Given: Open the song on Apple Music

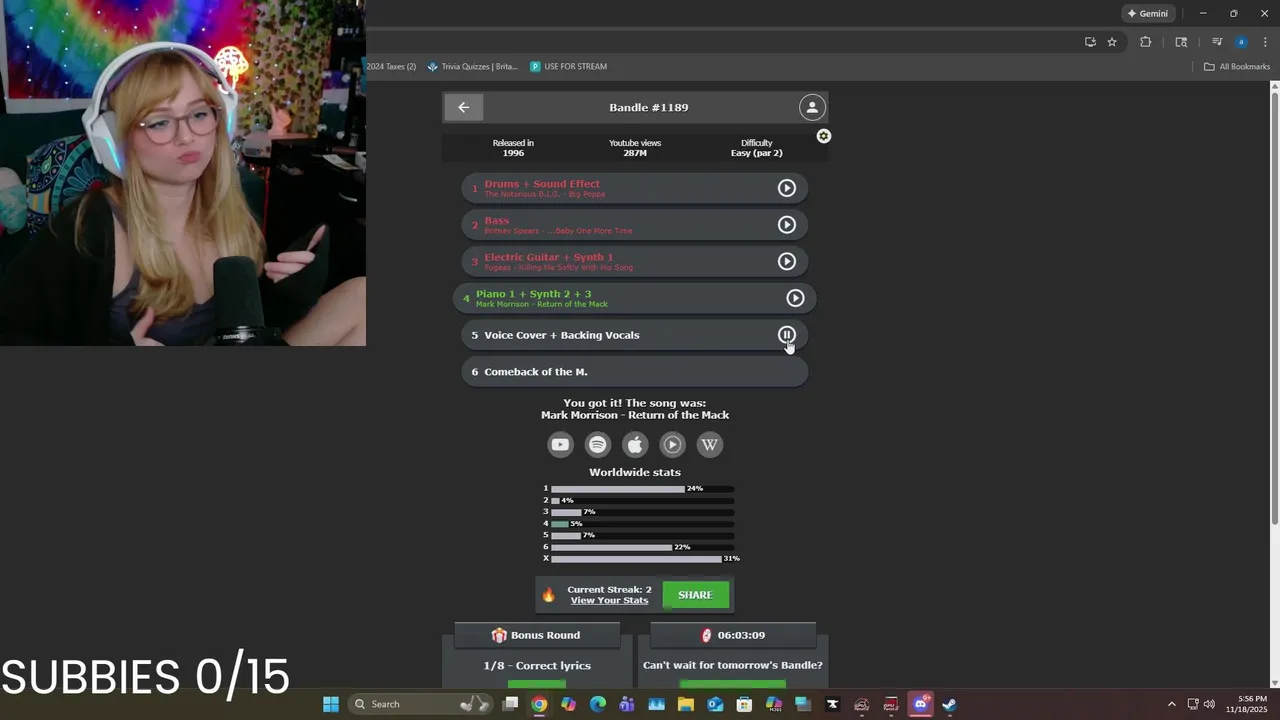Looking at the screenshot, I should (x=635, y=444).
